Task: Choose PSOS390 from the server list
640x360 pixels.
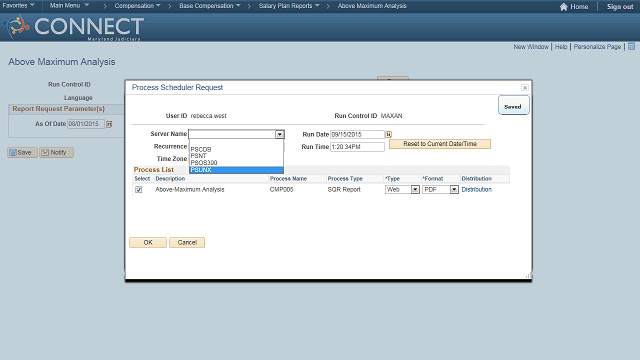Action: tap(236, 162)
